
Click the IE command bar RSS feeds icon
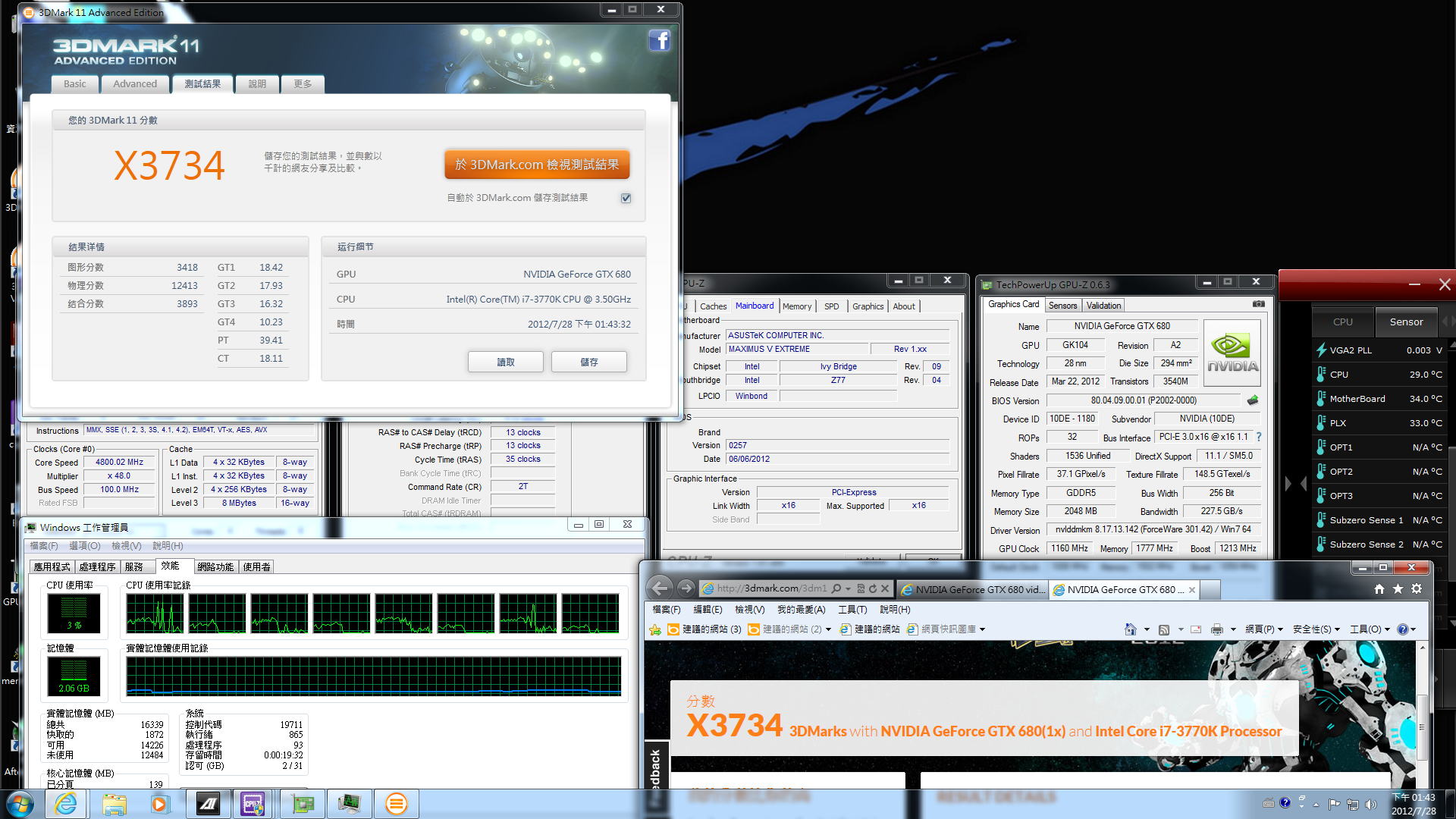tap(1163, 629)
